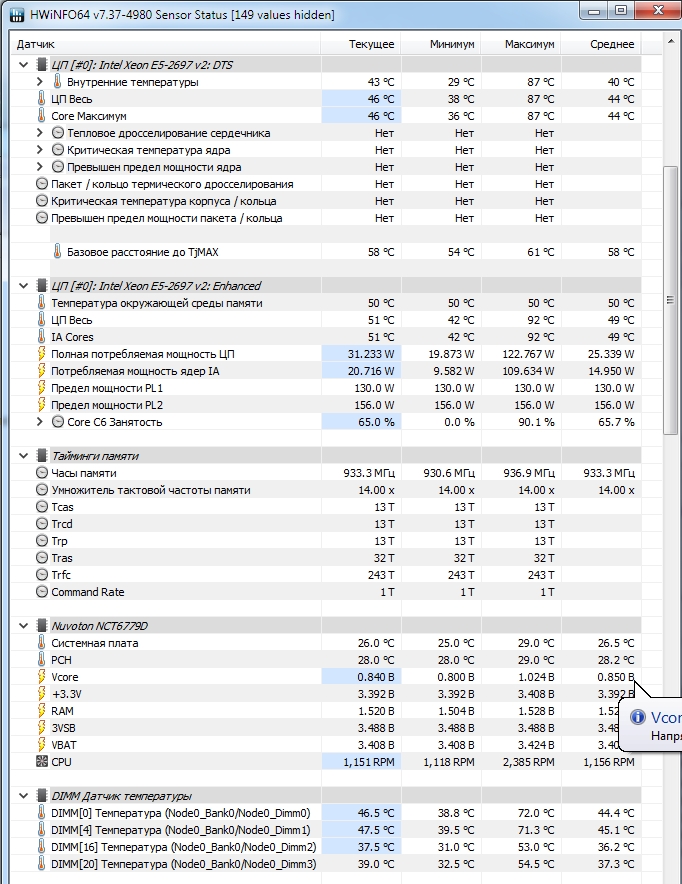
Task: Click the vertical scrollbar thumb
Action: tap(671, 300)
